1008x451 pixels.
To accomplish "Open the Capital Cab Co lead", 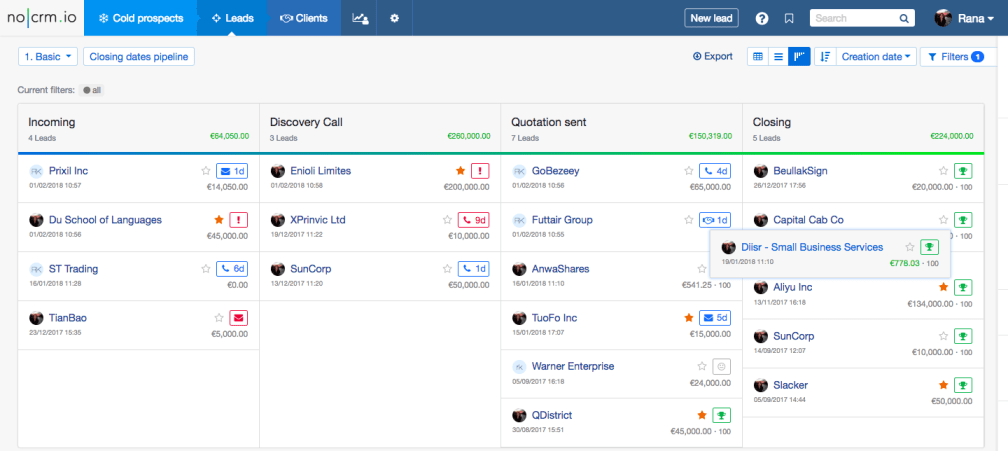I will pyautogui.click(x=808, y=220).
